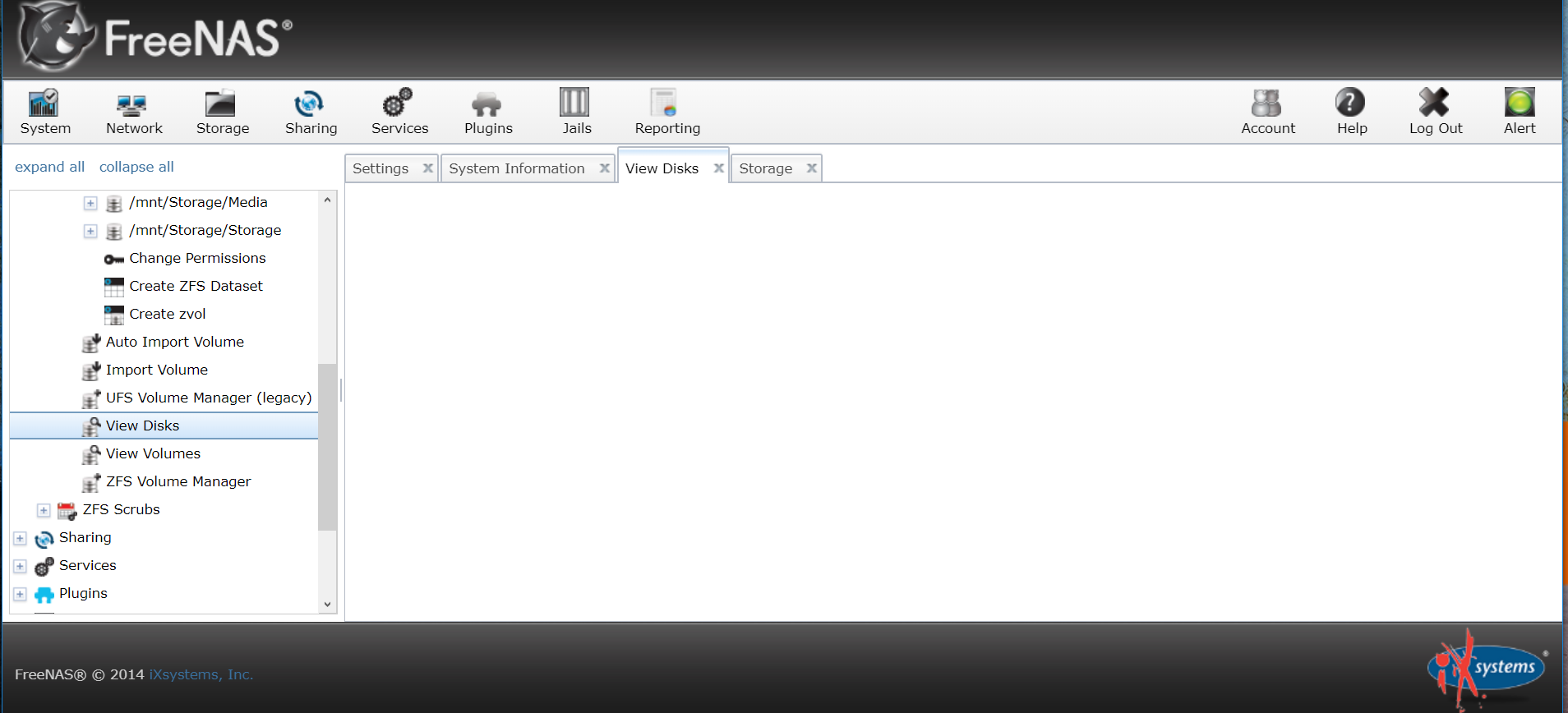Click the Services gears tree icon
1568x713 pixels.
pos(44,566)
